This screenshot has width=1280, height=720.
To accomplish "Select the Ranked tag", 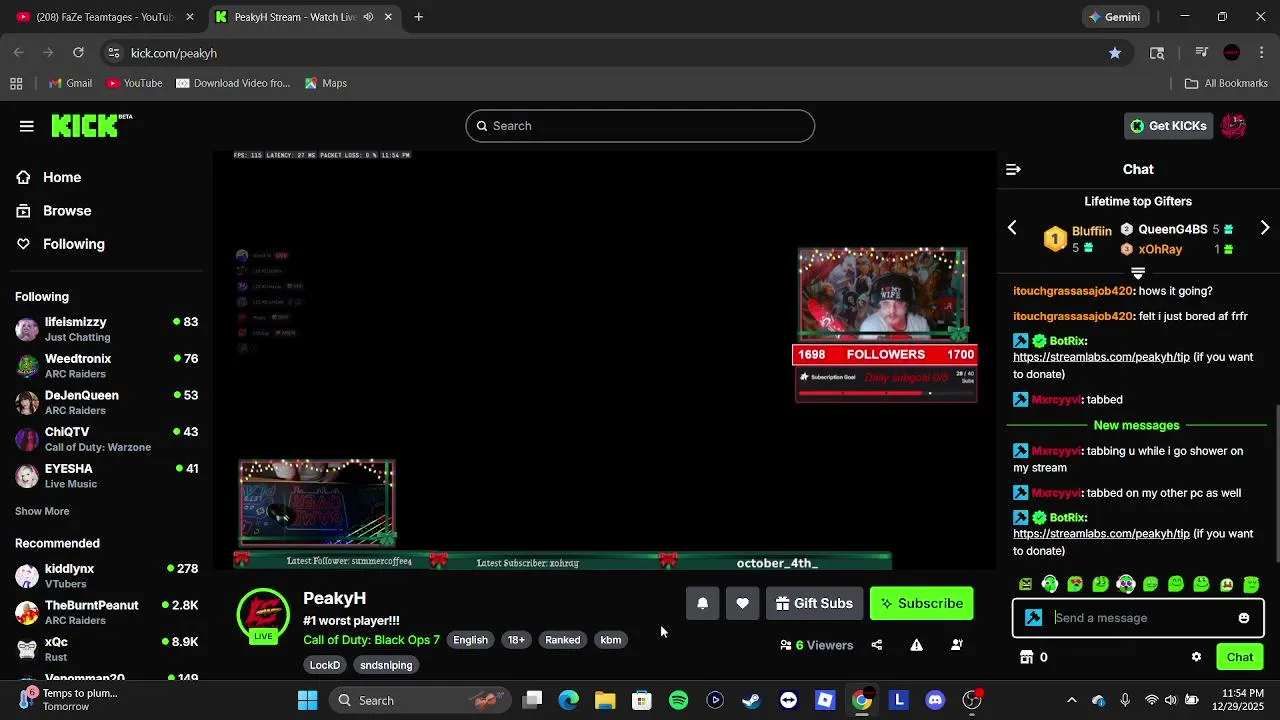I will tap(562, 640).
